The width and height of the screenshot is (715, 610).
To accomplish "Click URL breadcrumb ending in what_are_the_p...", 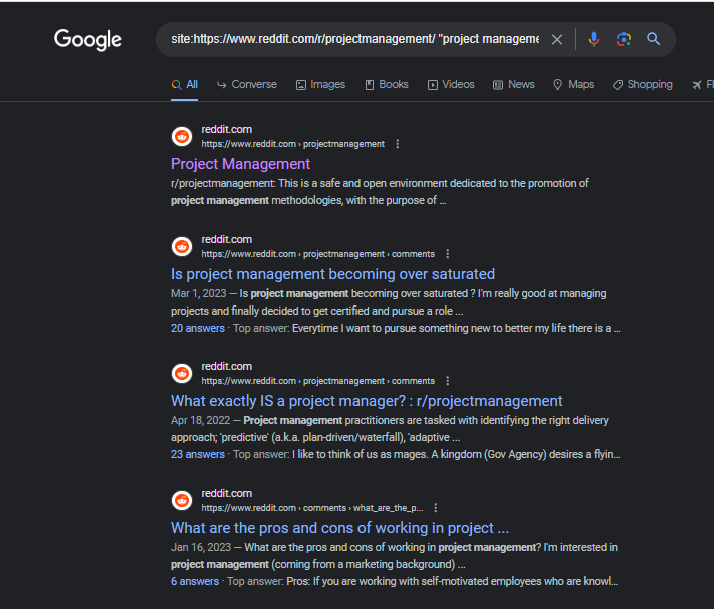I will click(312, 508).
